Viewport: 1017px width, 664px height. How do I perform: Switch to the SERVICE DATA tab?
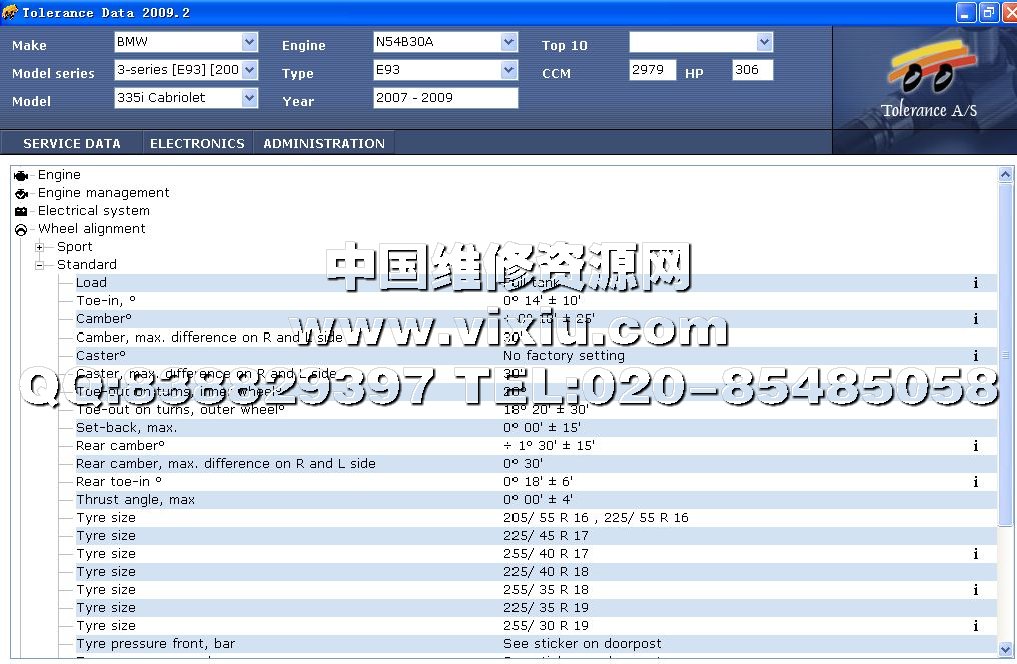click(x=72, y=143)
